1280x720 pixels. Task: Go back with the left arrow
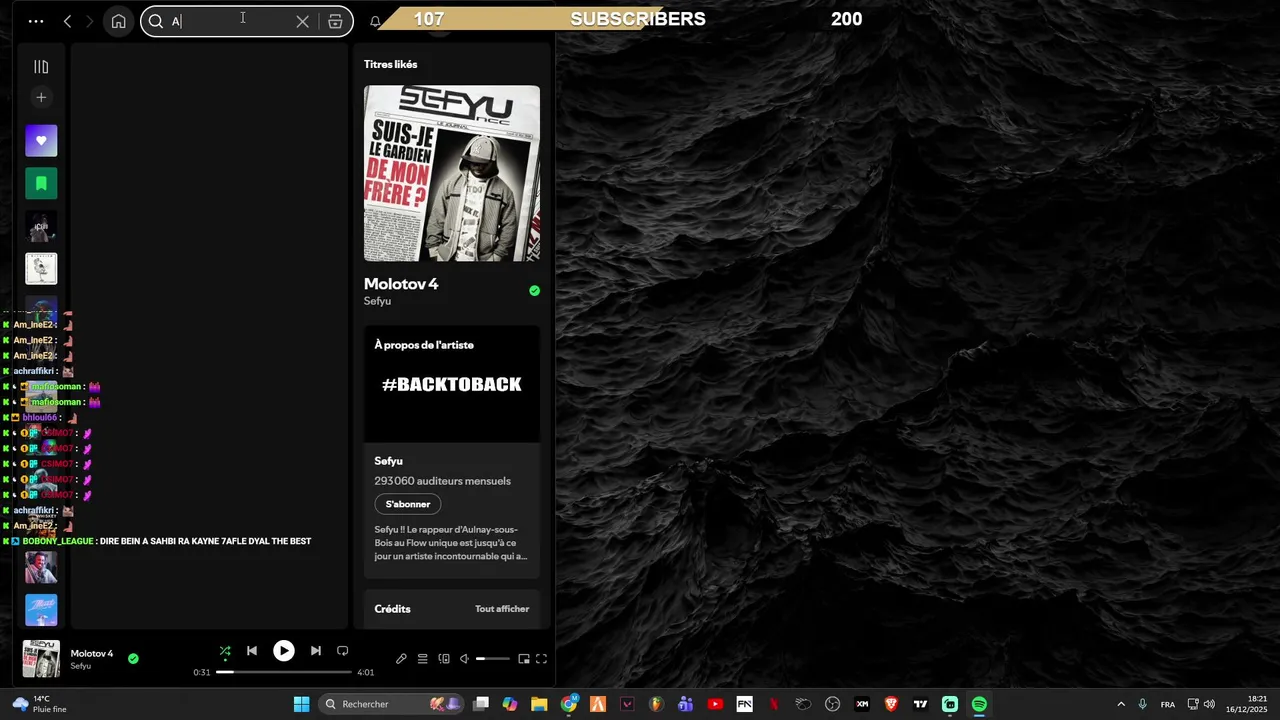pos(67,21)
